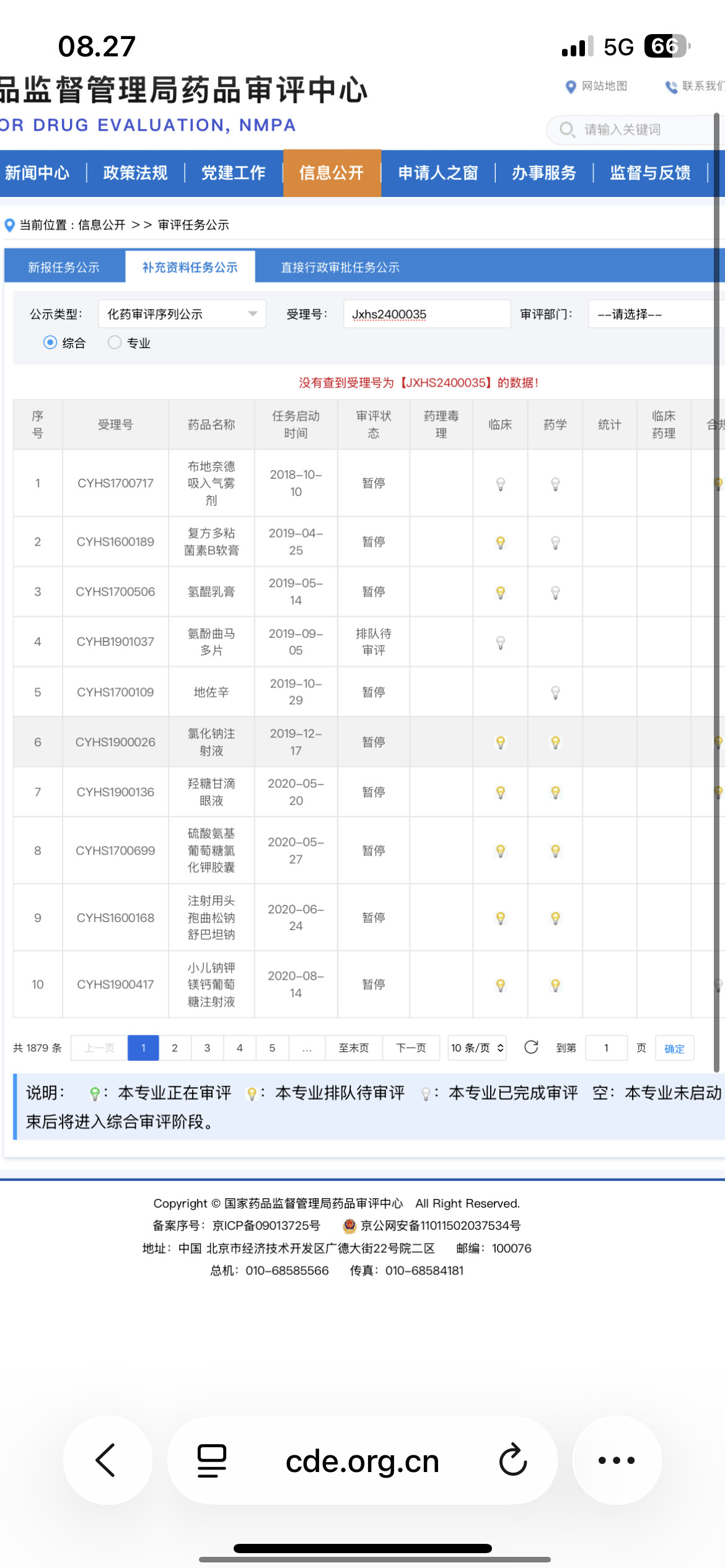This screenshot has height=1568, width=725.
Task: Click pharmacy lightbulb icon for CYHS1900026 row
Action: coord(555,742)
